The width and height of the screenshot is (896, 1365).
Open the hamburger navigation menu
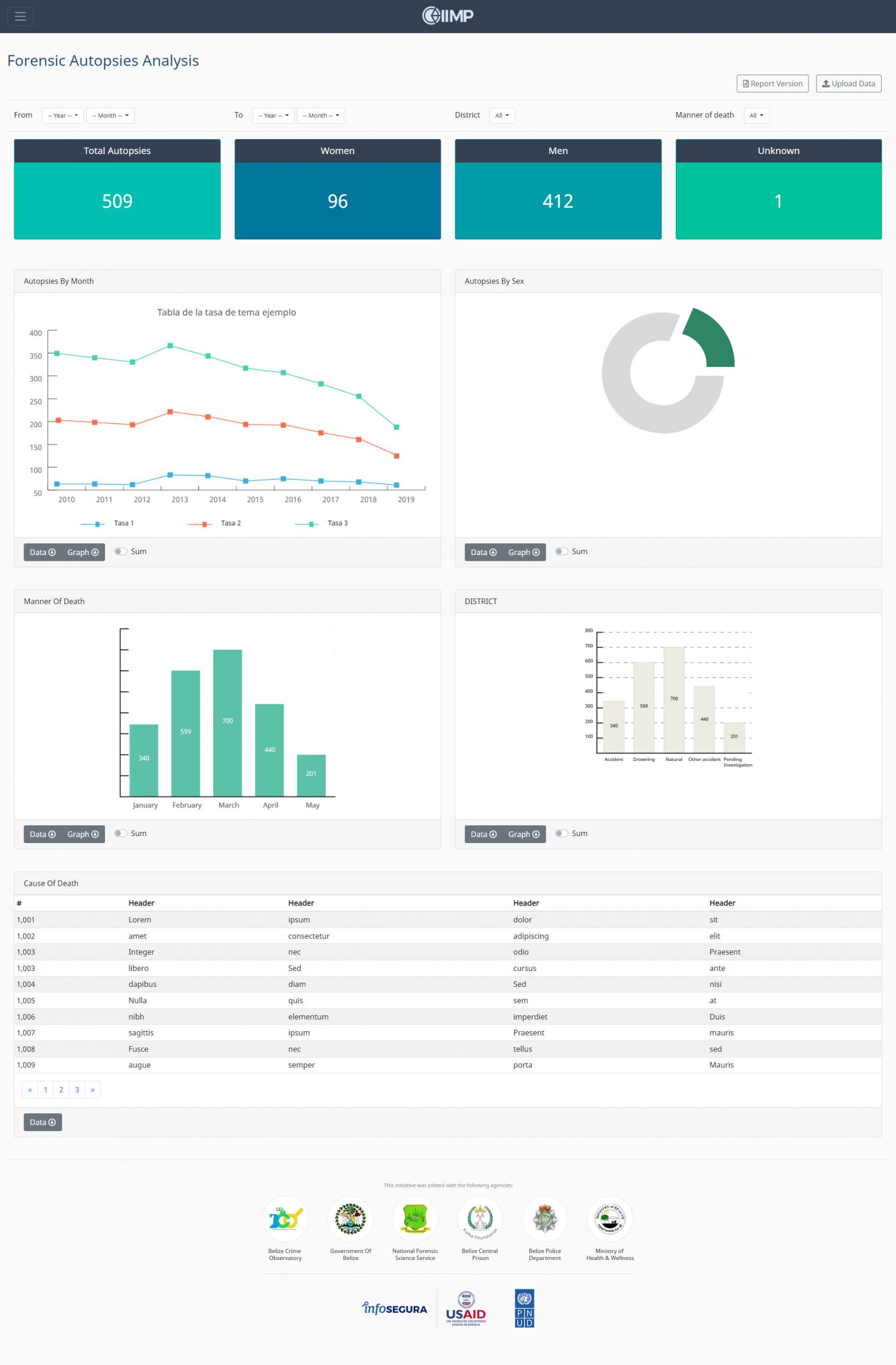tap(20, 16)
